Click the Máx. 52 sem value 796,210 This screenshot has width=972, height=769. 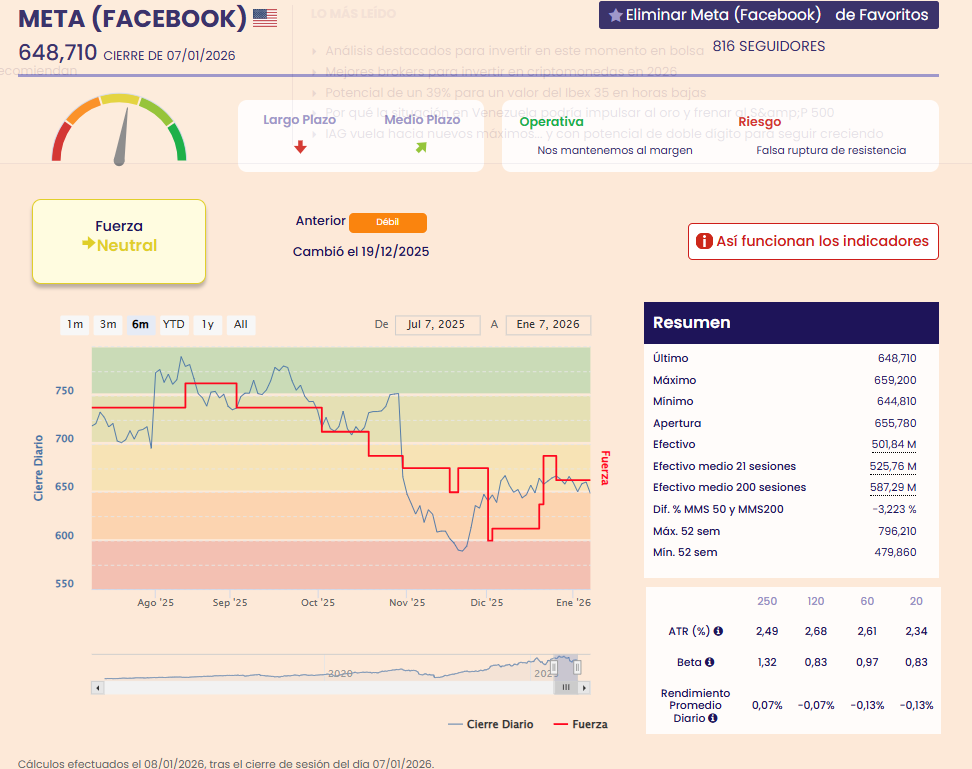(x=897, y=531)
